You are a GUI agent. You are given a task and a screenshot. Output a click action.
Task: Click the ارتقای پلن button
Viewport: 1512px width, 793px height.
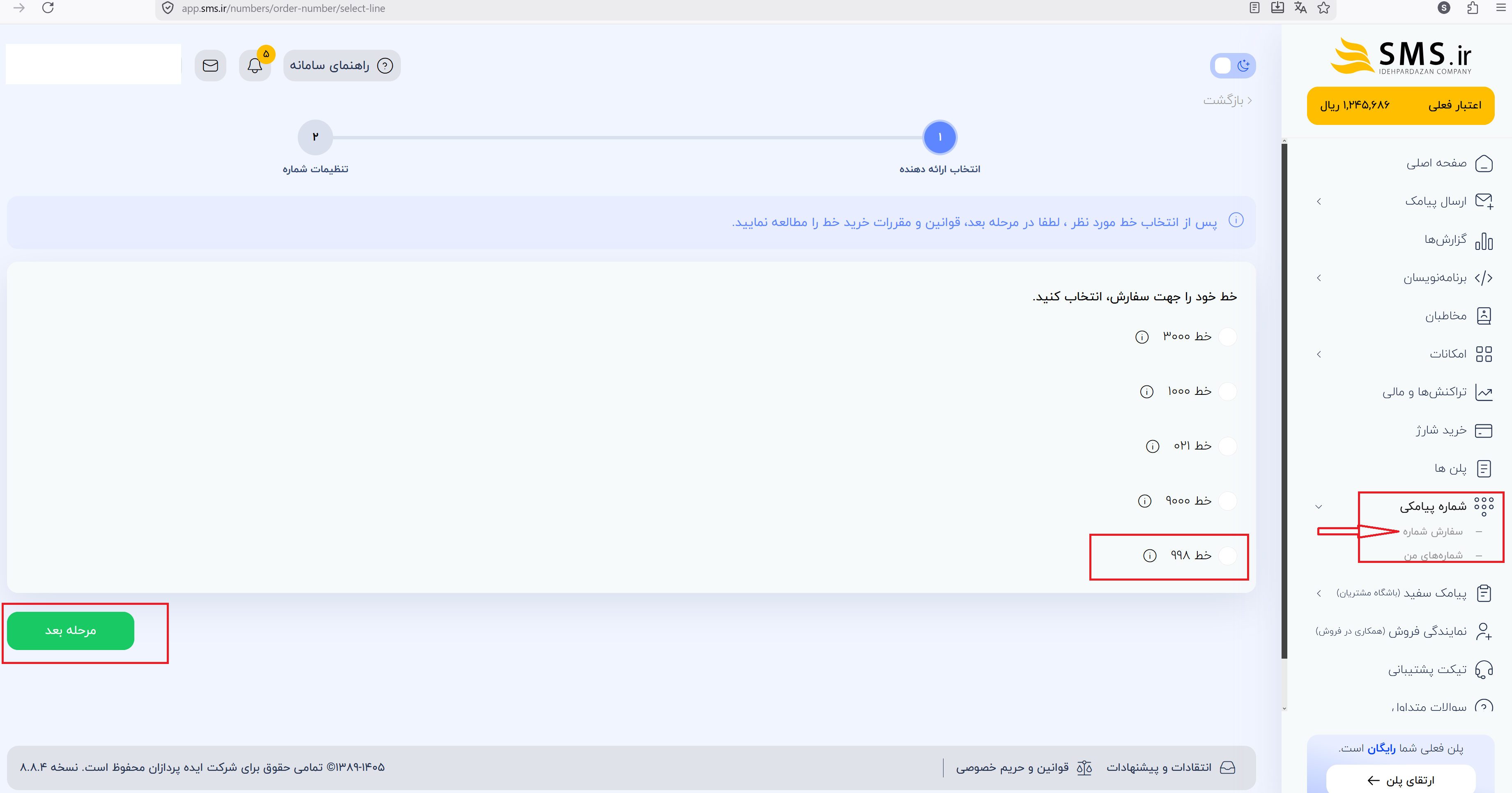[1400, 780]
